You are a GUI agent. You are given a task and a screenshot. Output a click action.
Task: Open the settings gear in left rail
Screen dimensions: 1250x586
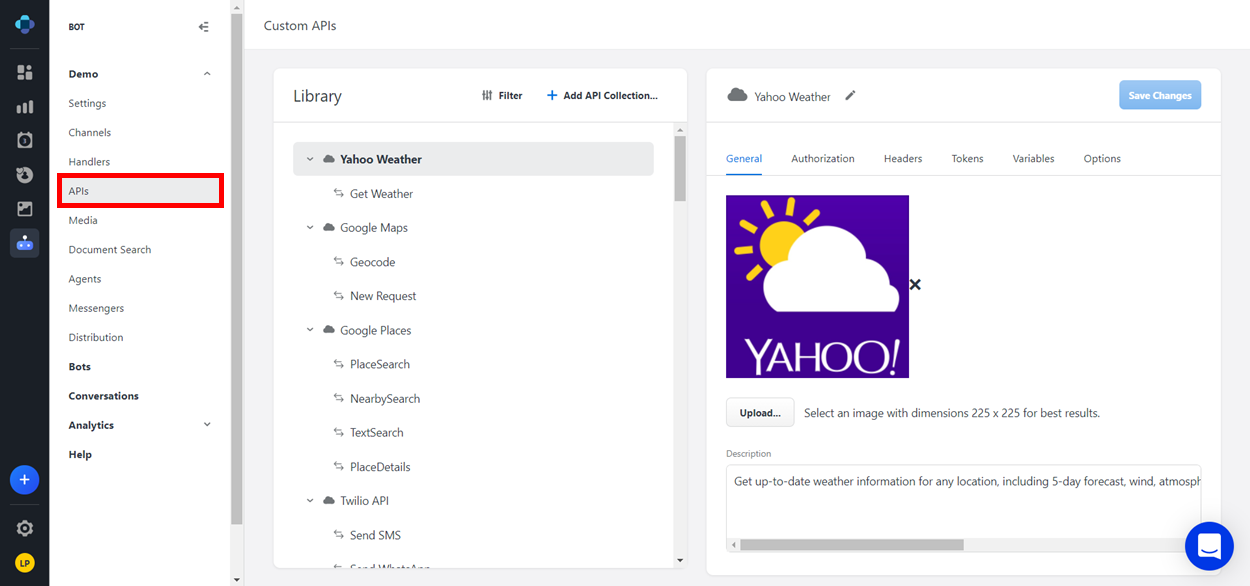[x=24, y=528]
